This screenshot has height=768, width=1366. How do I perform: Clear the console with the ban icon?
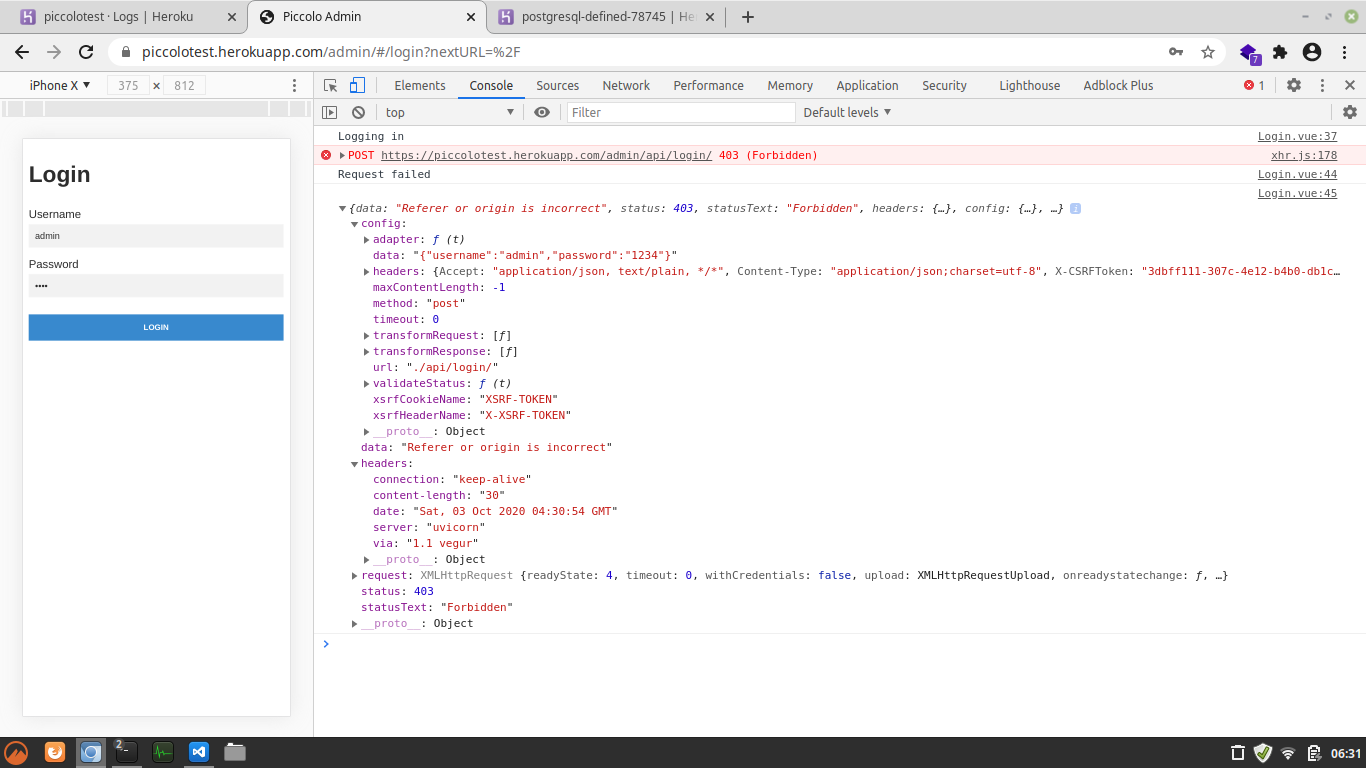[x=356, y=112]
